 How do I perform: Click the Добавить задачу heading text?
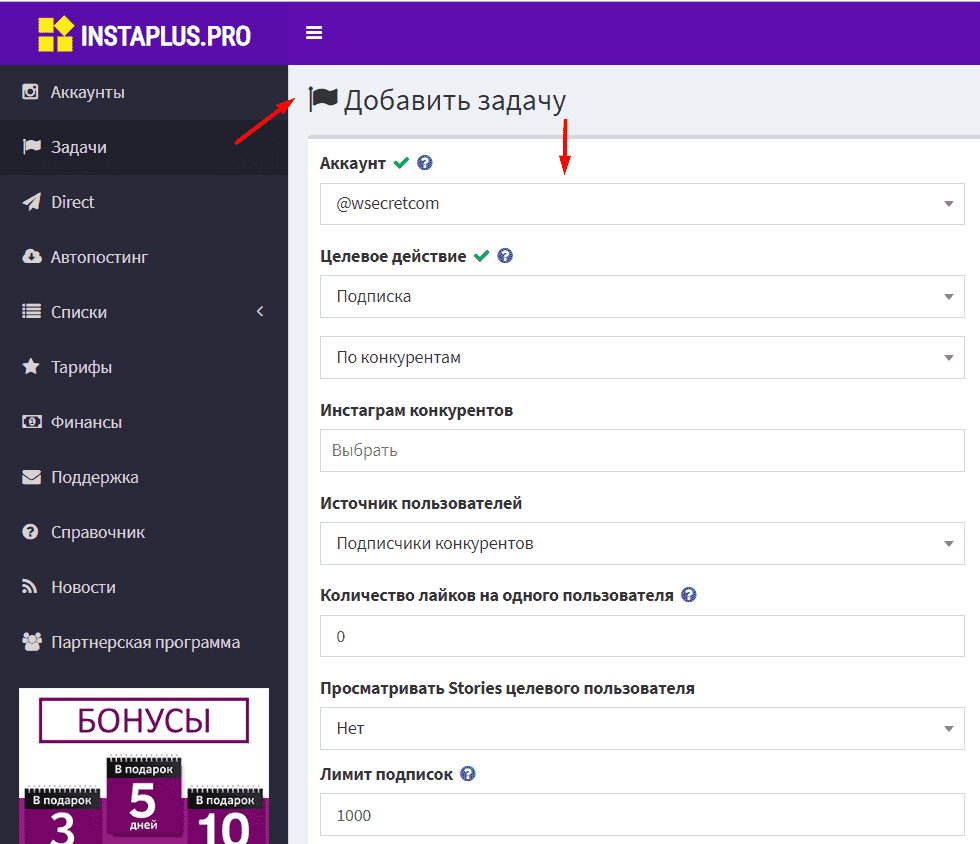click(455, 100)
